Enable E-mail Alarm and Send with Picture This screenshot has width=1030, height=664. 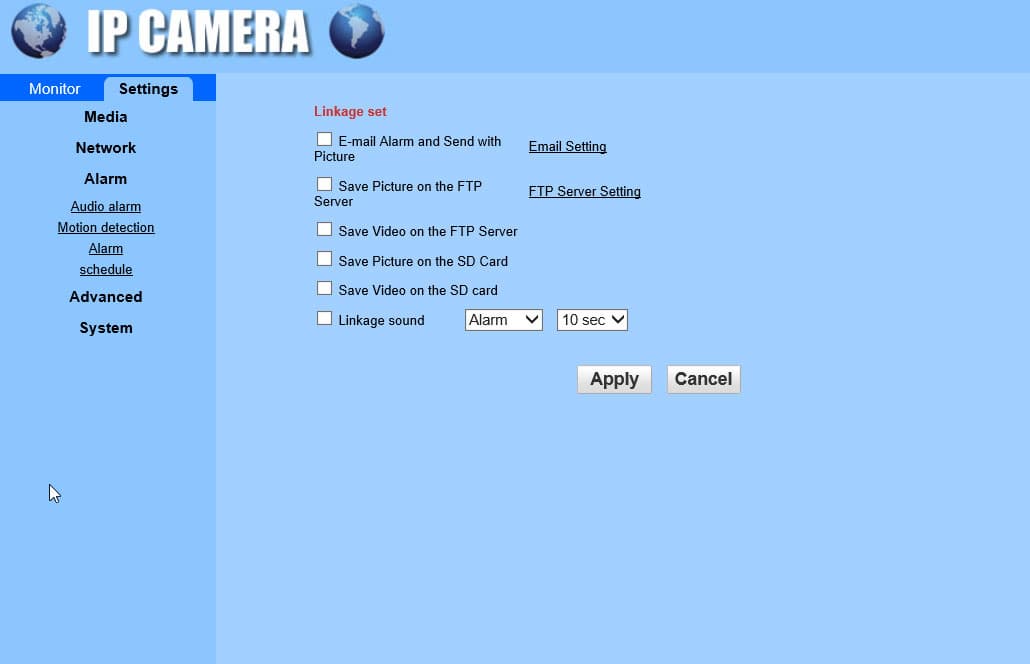click(x=325, y=139)
